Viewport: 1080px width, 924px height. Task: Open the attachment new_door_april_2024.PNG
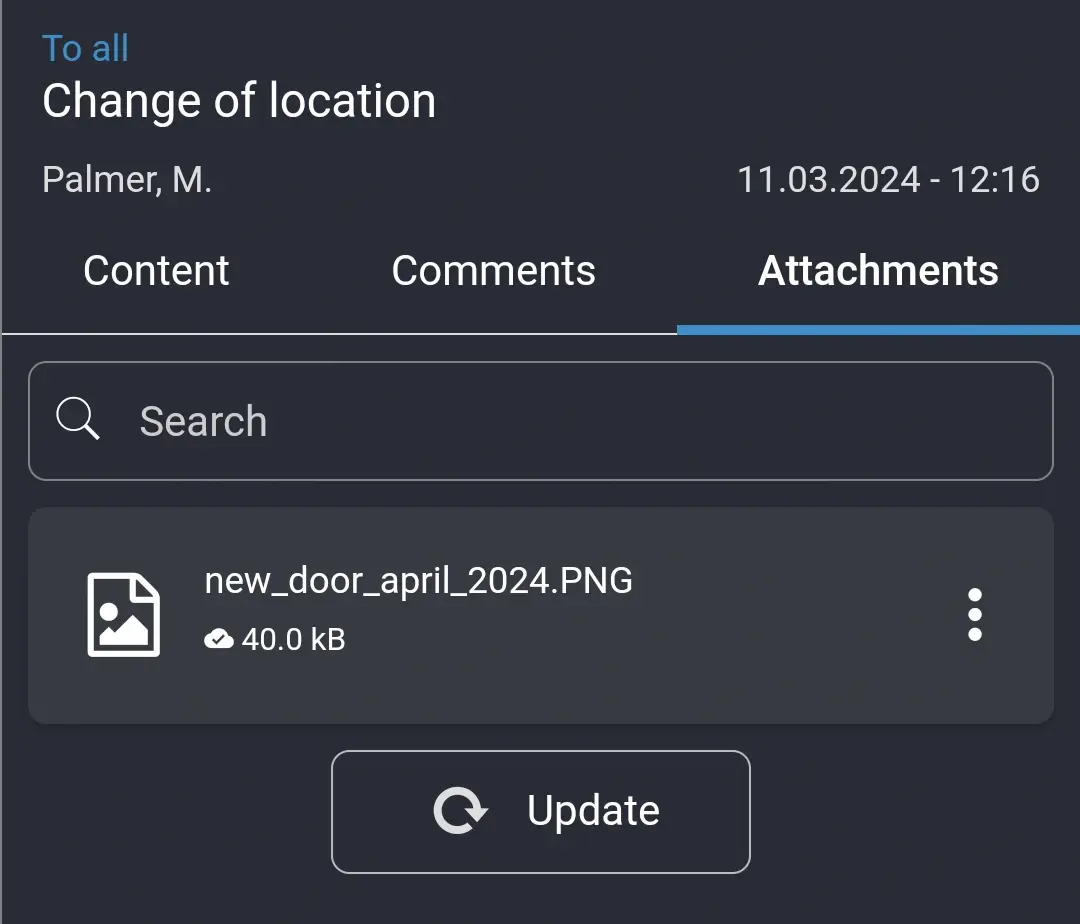point(419,580)
